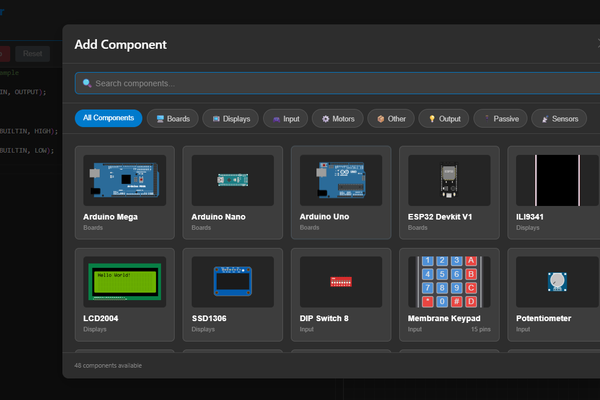
Task: Click the Search components input field
Action: (338, 83)
